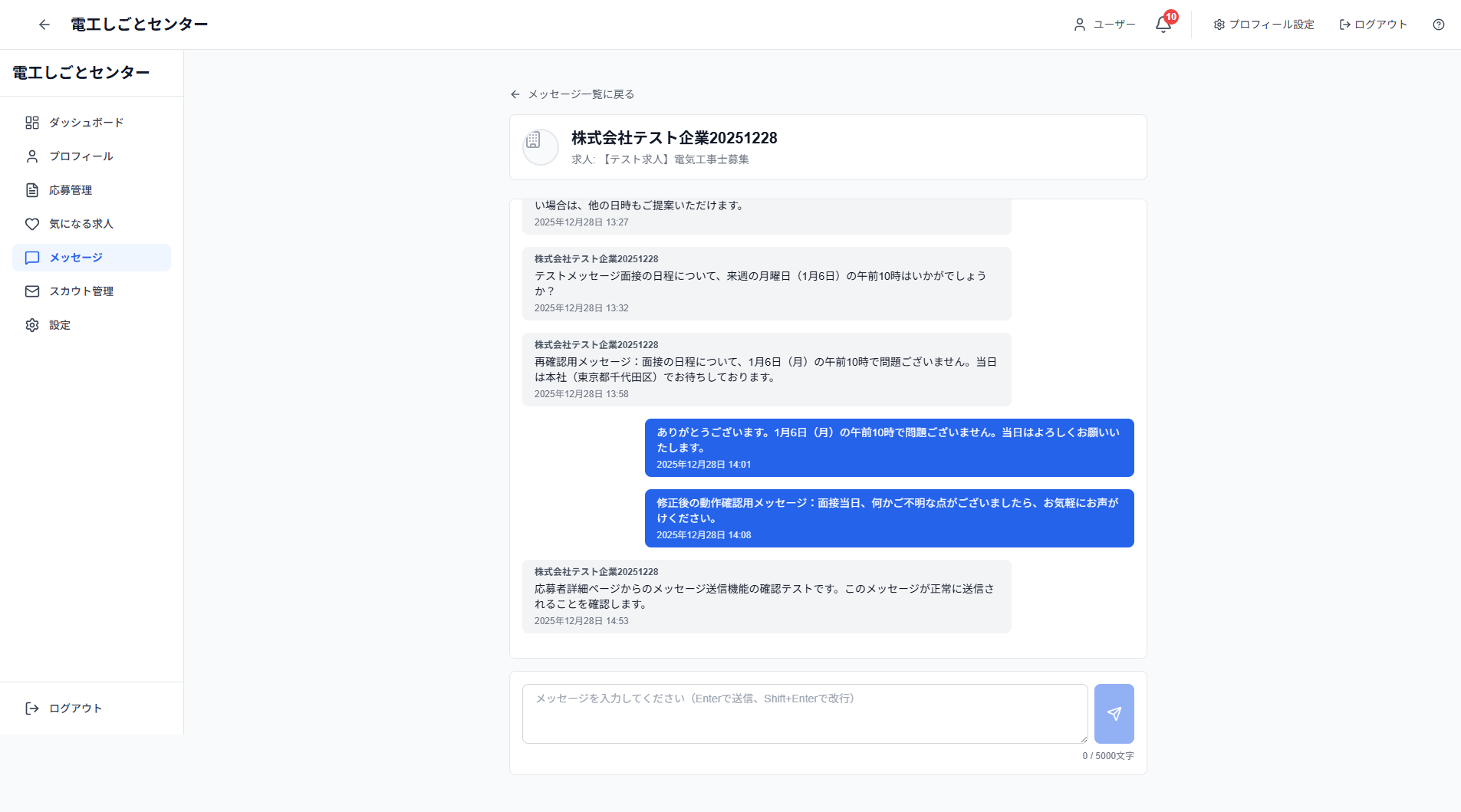Open the ダッシュボード grid icon
This screenshot has width=1461, height=812.
31,122
